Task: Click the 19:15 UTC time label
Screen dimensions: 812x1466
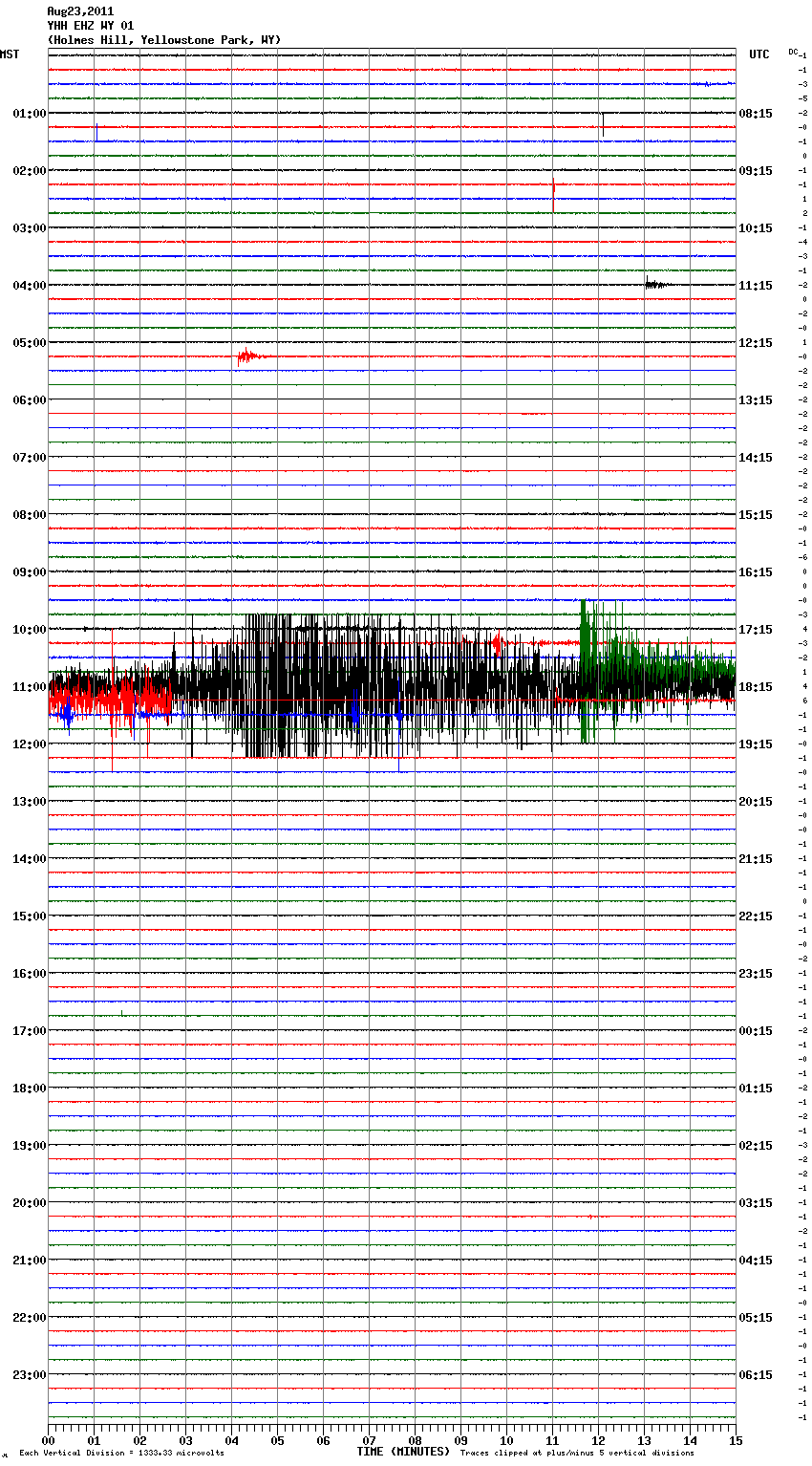Action: (756, 744)
